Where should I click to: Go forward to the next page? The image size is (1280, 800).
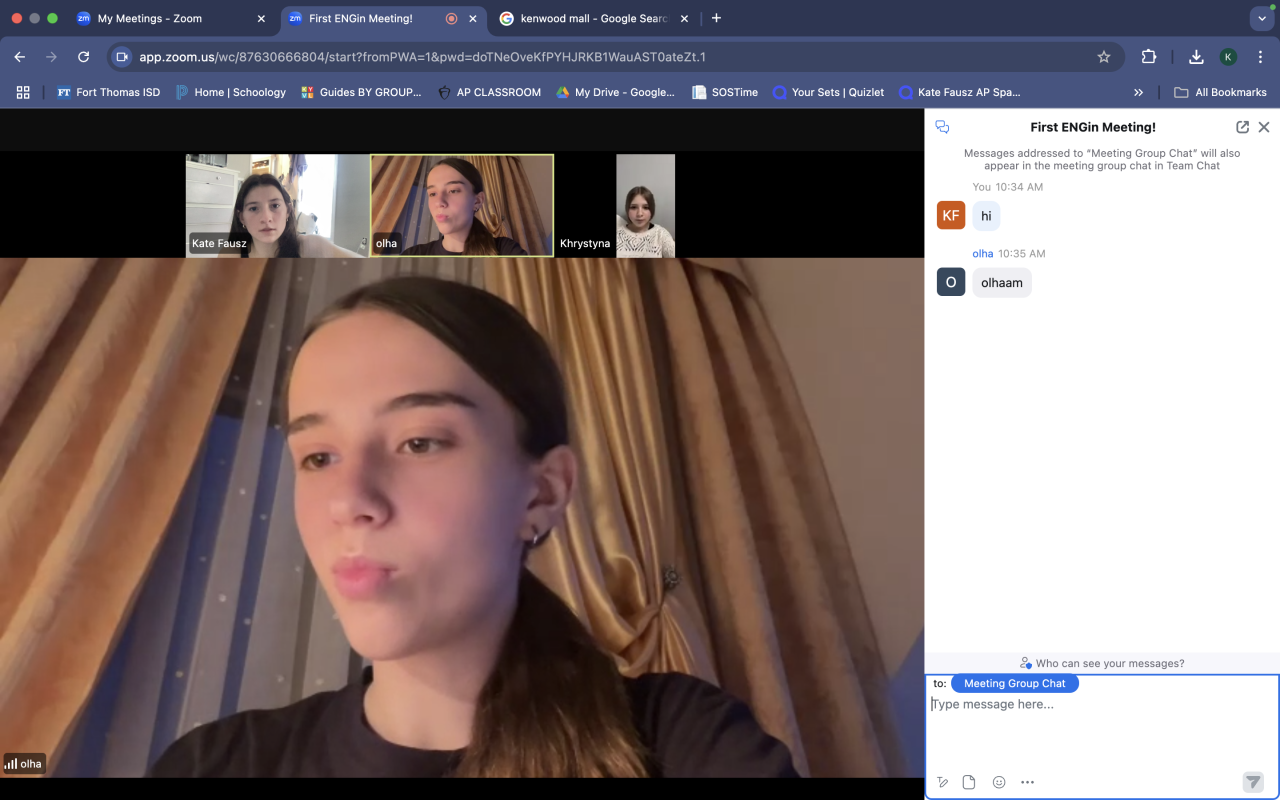[52, 57]
